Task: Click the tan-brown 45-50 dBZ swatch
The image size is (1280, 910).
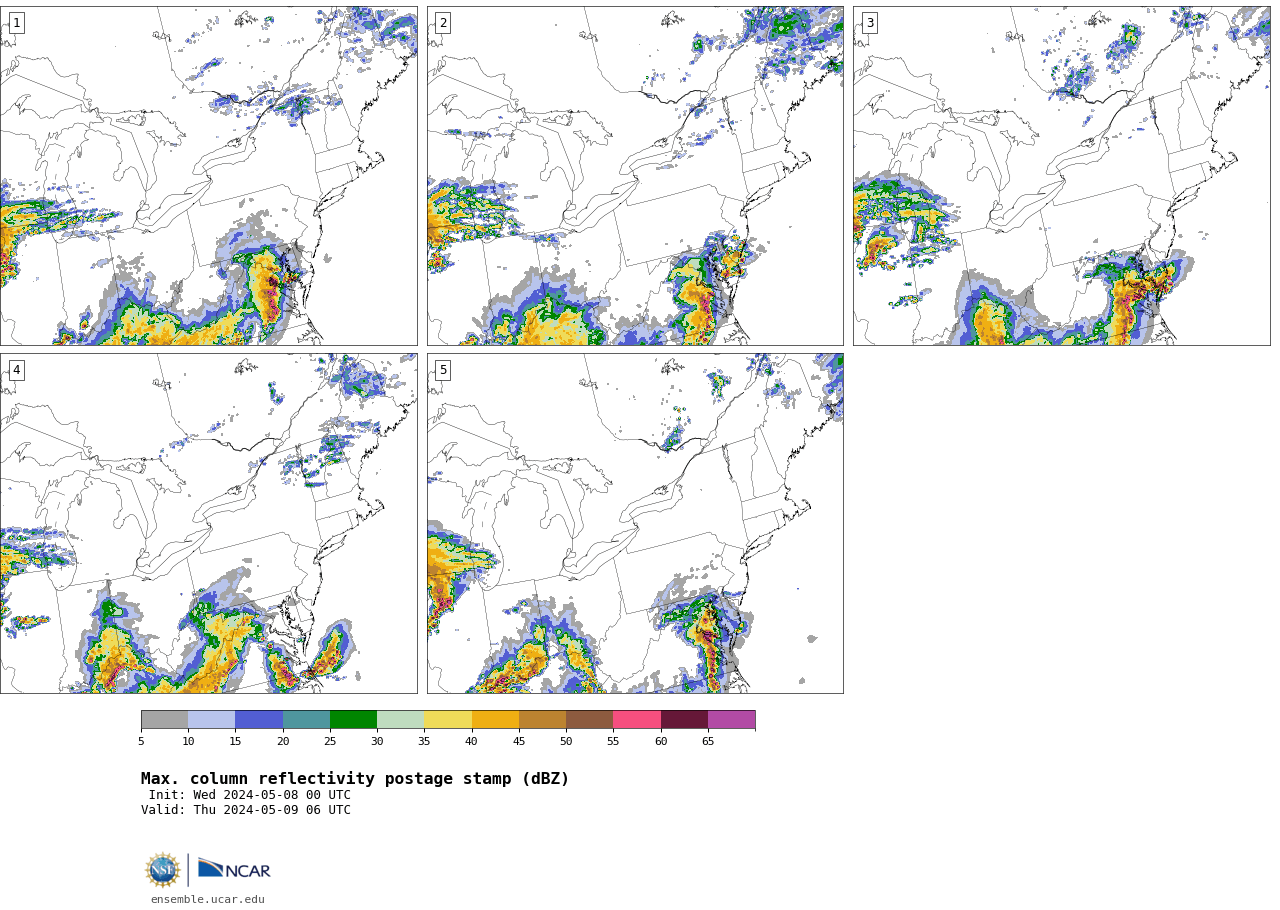Action: click(x=542, y=720)
